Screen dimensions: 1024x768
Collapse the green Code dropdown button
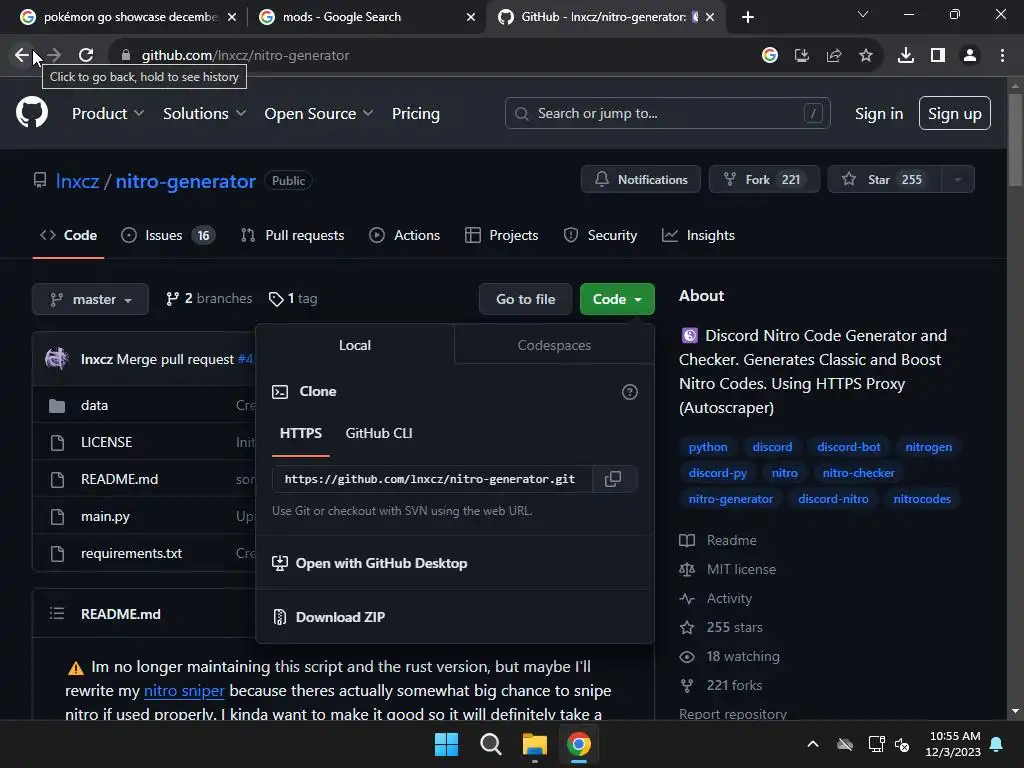[x=617, y=299]
